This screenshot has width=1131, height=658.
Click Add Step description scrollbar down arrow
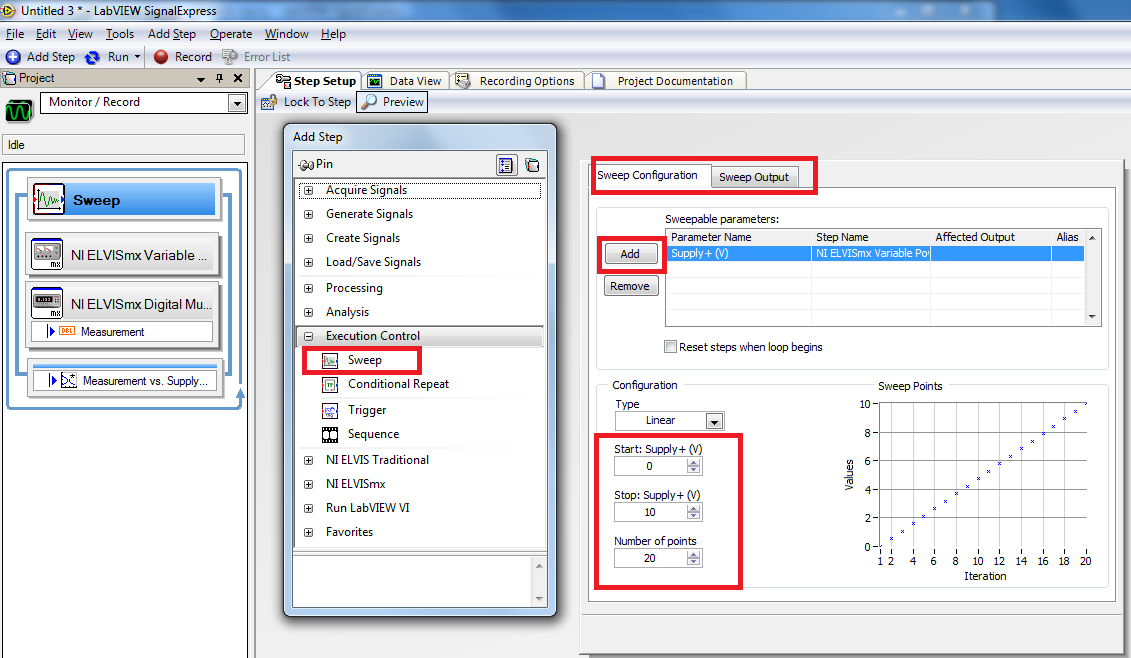[539, 599]
